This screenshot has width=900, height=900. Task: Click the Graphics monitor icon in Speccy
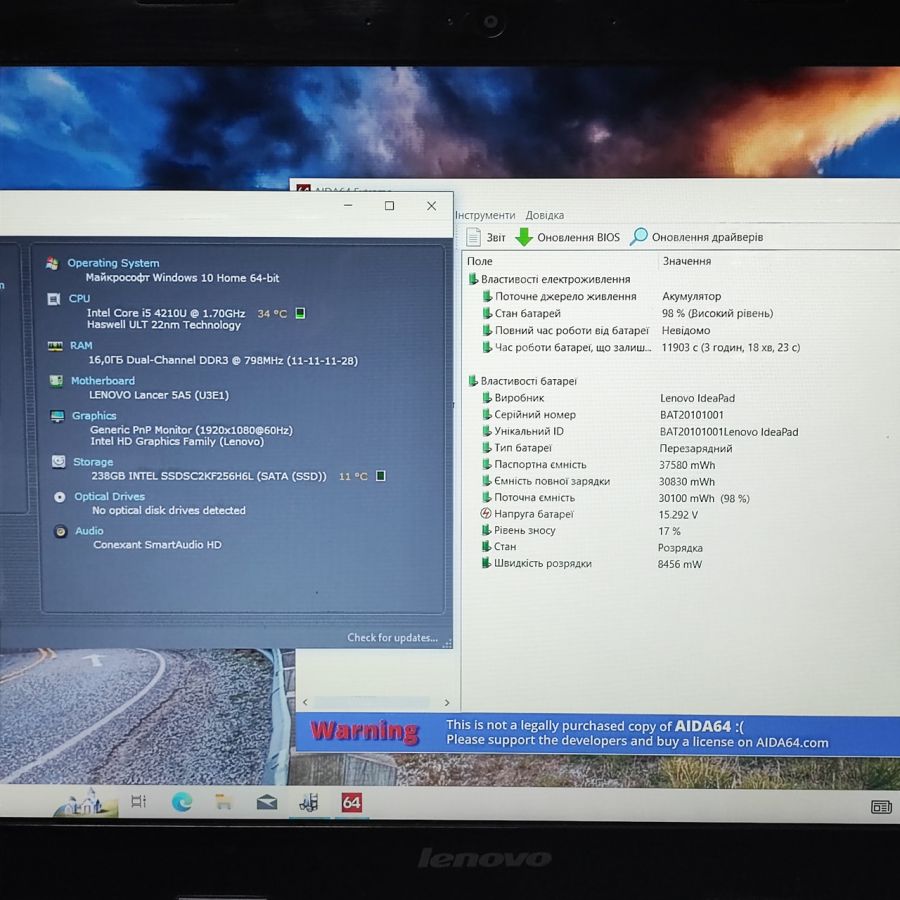coord(57,416)
